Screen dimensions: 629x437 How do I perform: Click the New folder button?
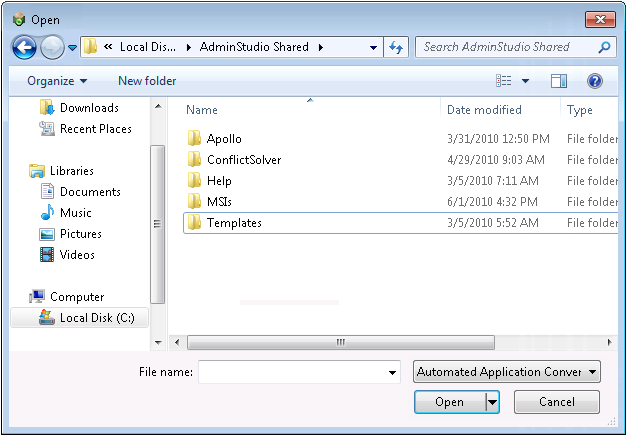coord(147,81)
